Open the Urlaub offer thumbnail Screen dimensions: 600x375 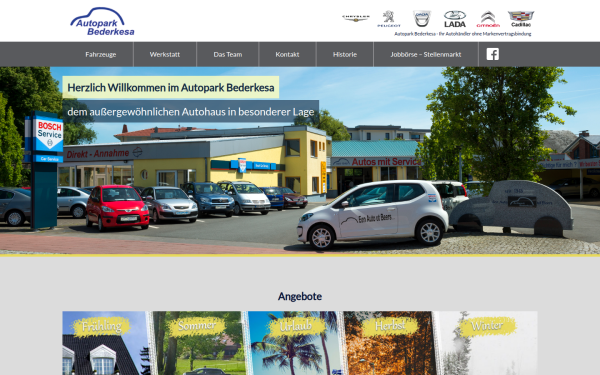click(x=294, y=343)
